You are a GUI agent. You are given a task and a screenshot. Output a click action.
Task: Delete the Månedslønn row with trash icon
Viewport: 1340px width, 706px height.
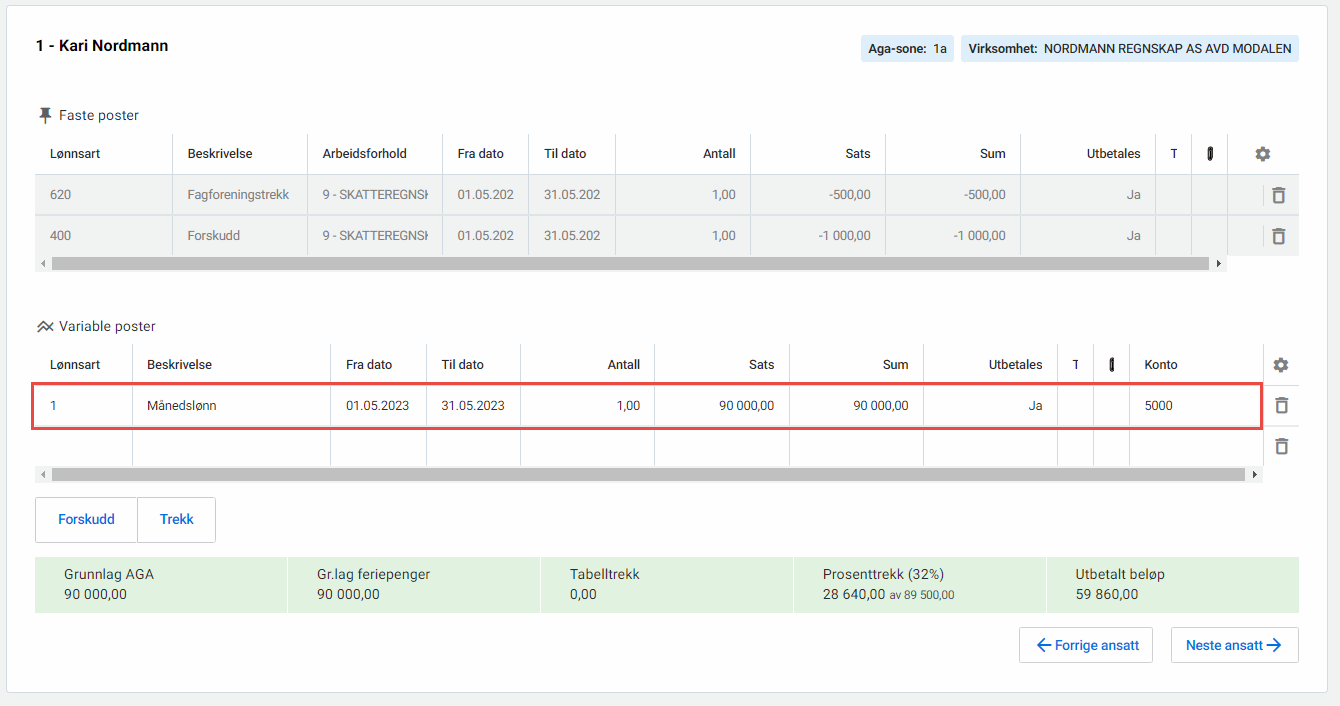tap(1281, 405)
